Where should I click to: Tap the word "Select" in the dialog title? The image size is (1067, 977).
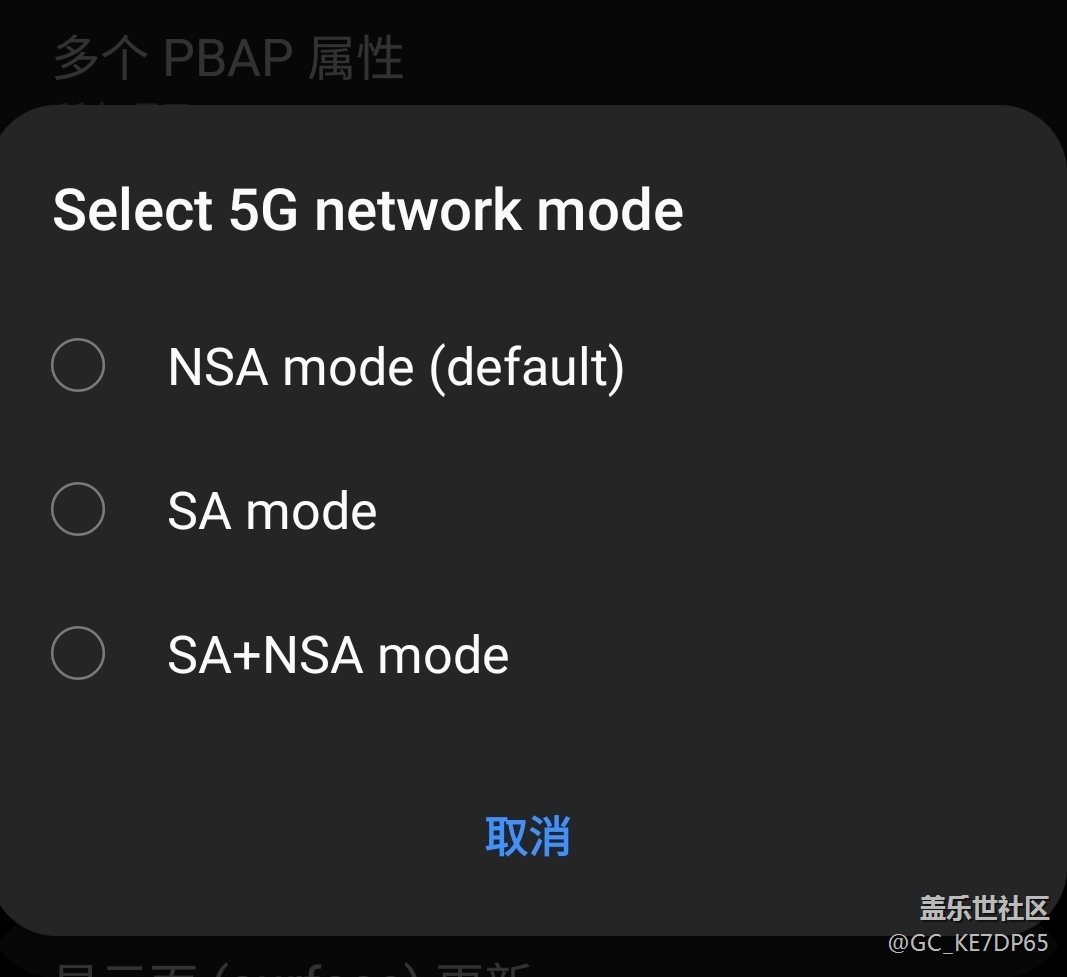click(x=133, y=210)
